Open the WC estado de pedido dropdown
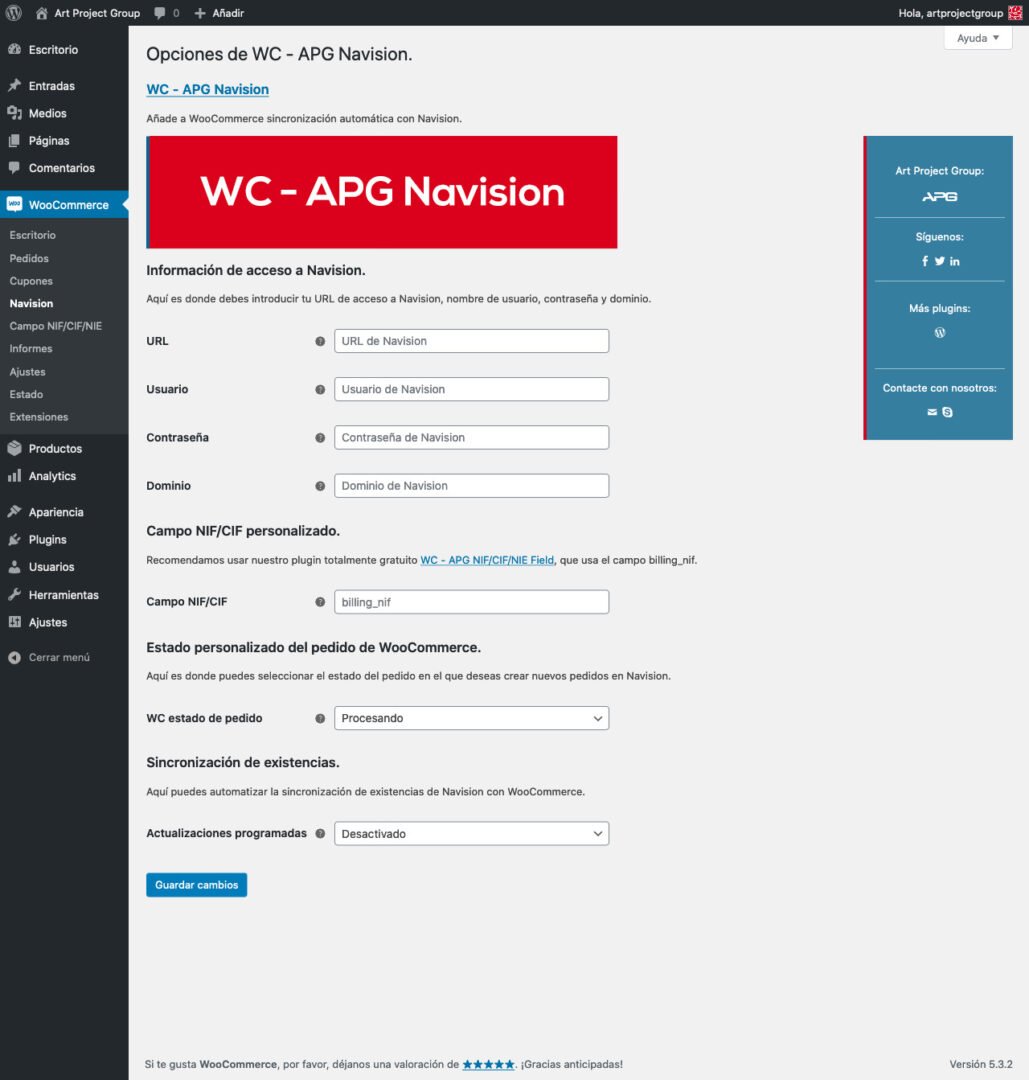The width and height of the screenshot is (1029, 1080). tap(471, 718)
